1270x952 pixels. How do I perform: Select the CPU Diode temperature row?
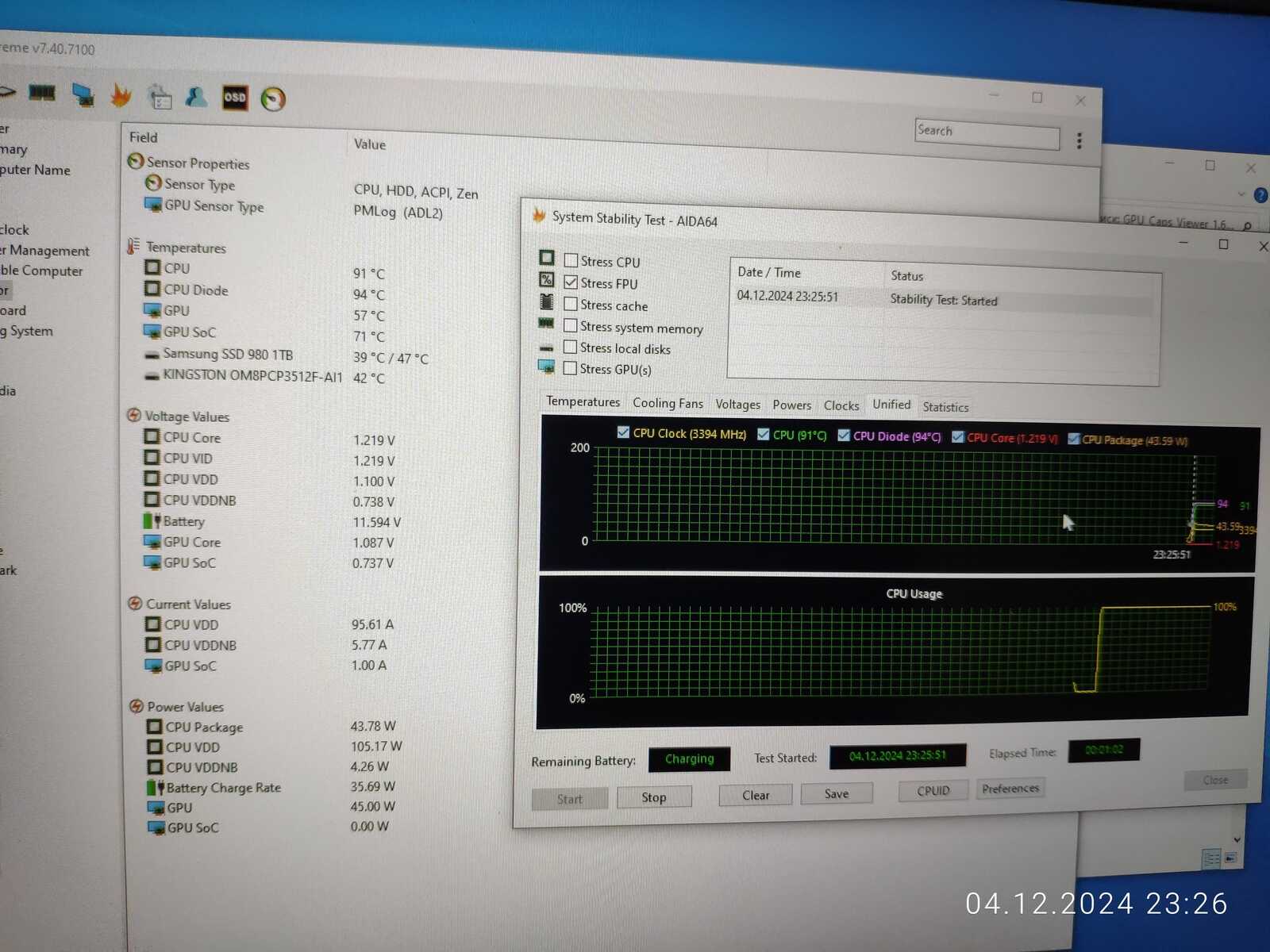pos(266,292)
